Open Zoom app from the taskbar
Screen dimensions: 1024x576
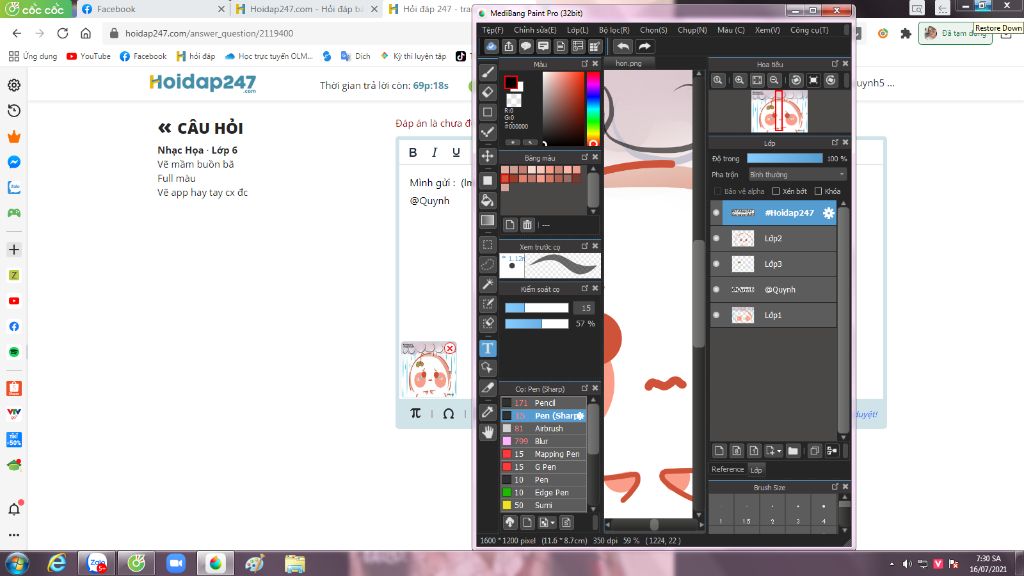pos(176,563)
